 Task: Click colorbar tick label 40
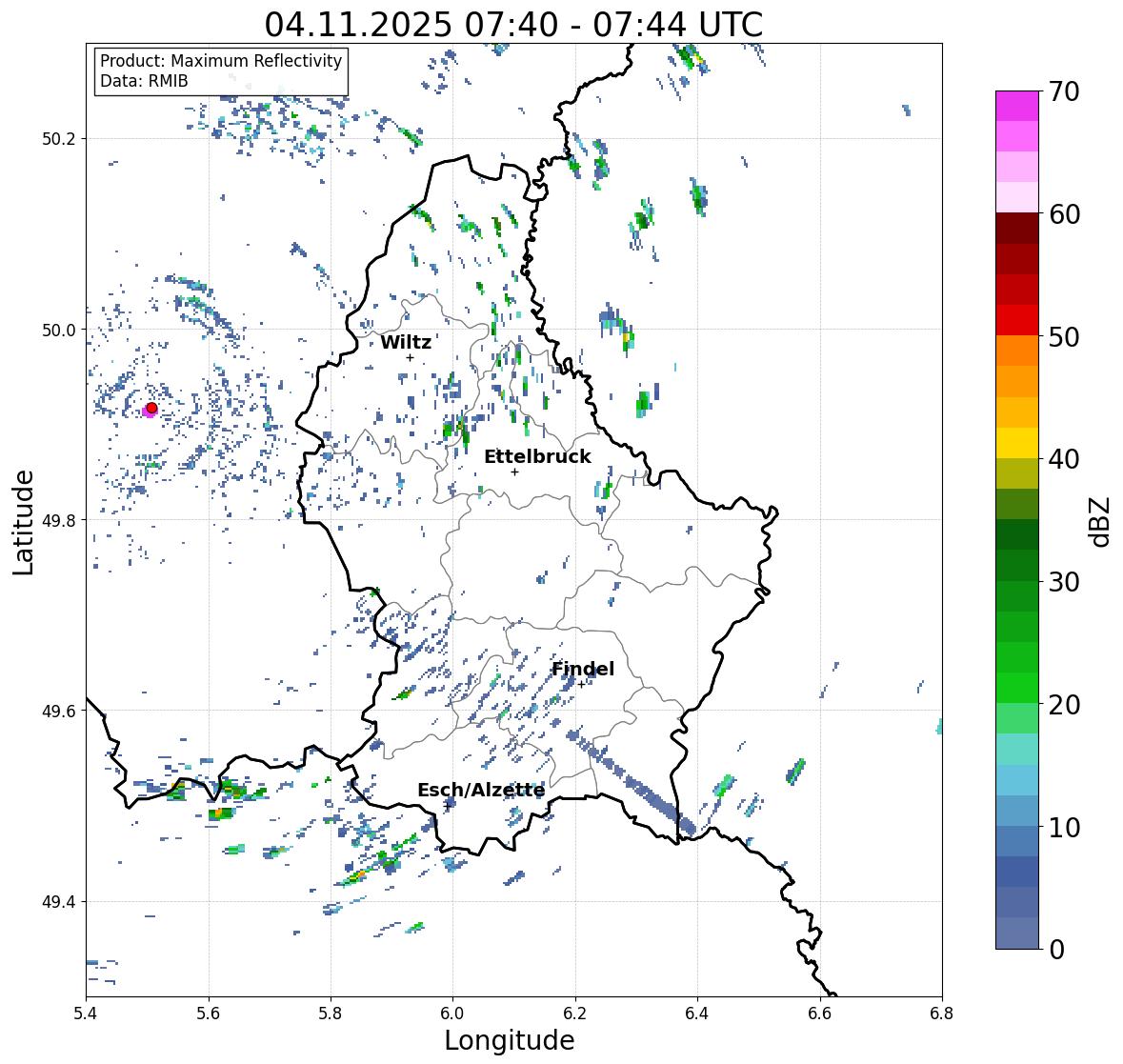pos(1064,459)
